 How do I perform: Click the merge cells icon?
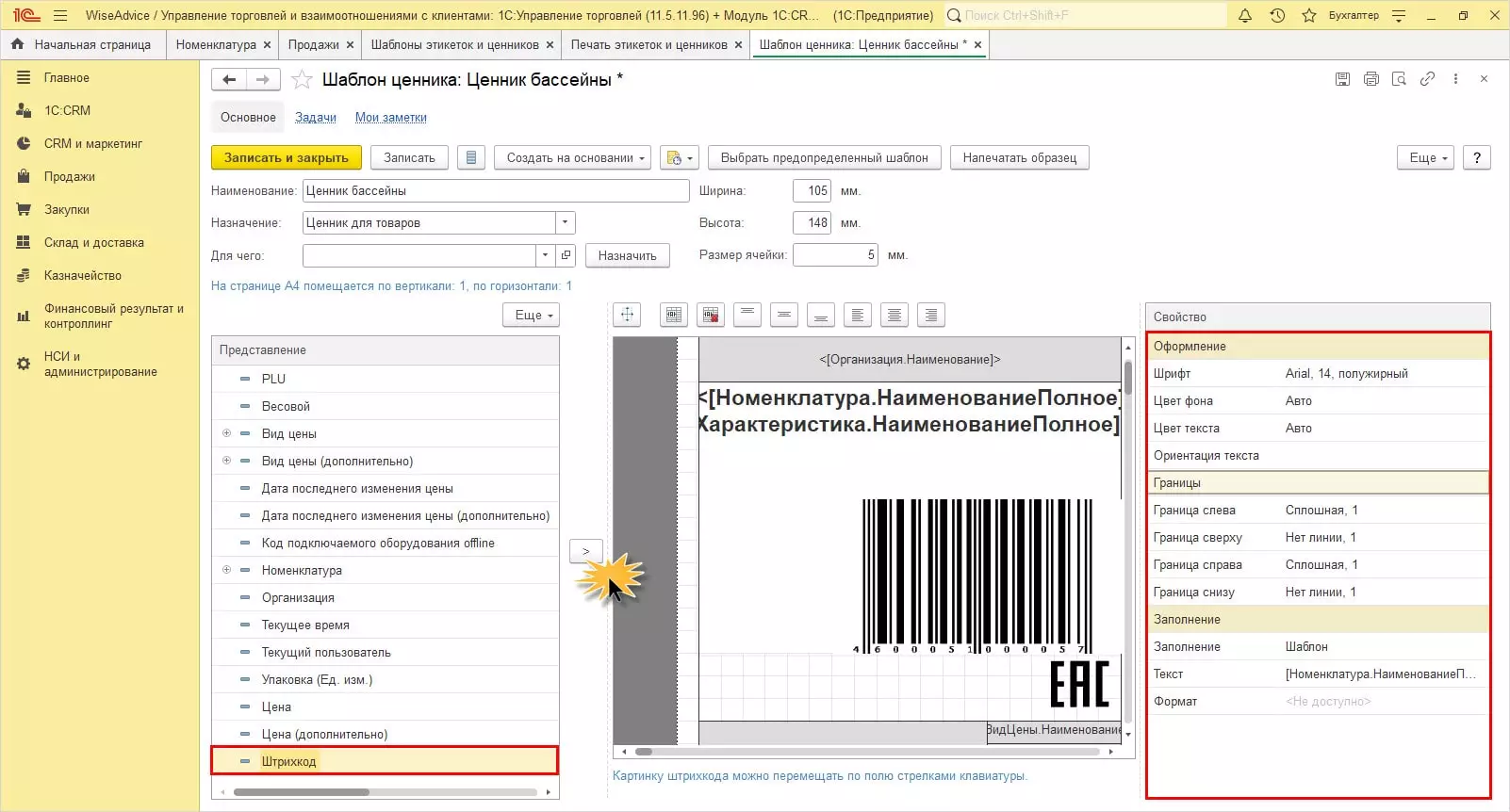point(674,315)
